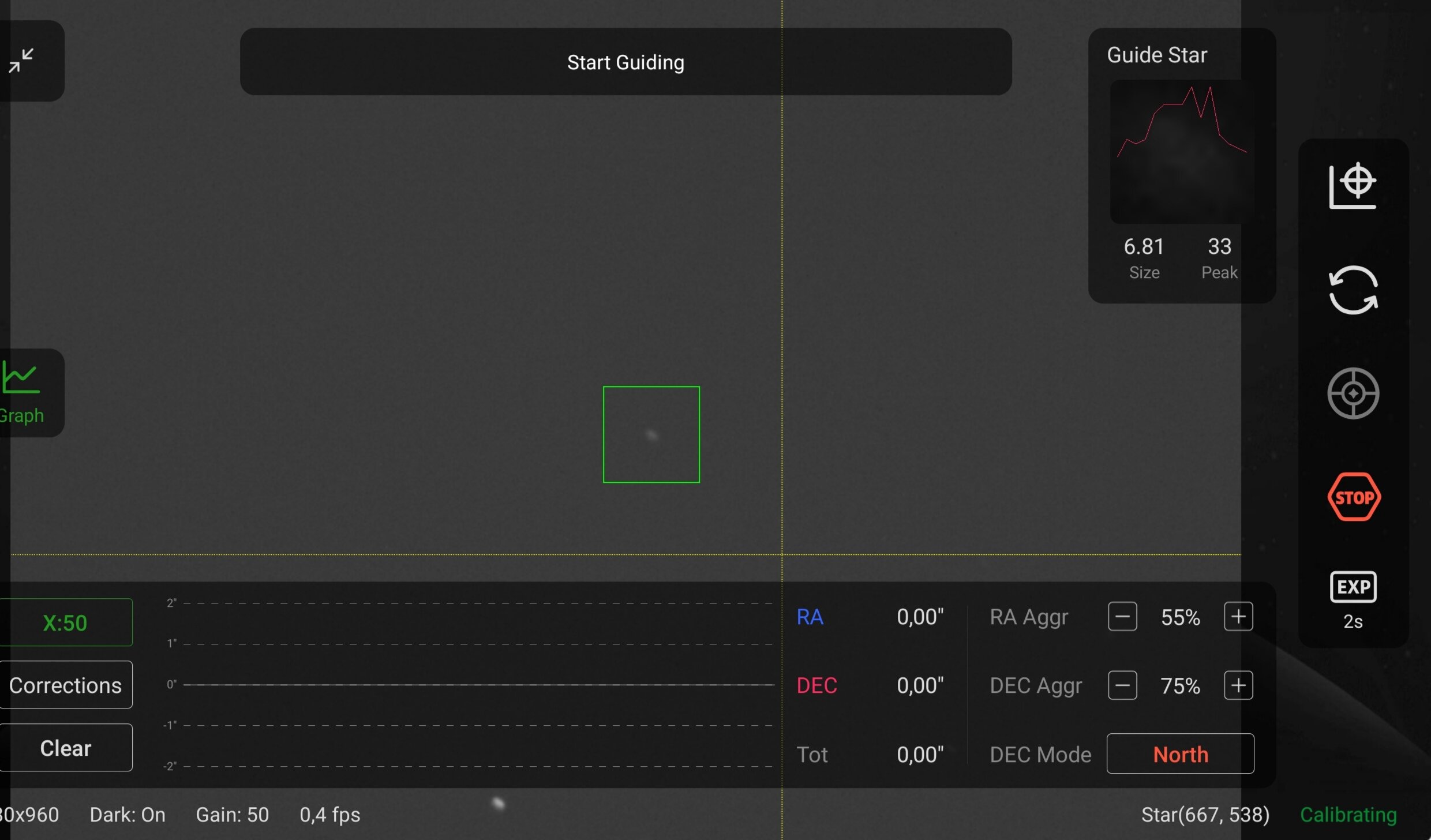Click the Clear graph button
The width and height of the screenshot is (1431, 840).
66,748
